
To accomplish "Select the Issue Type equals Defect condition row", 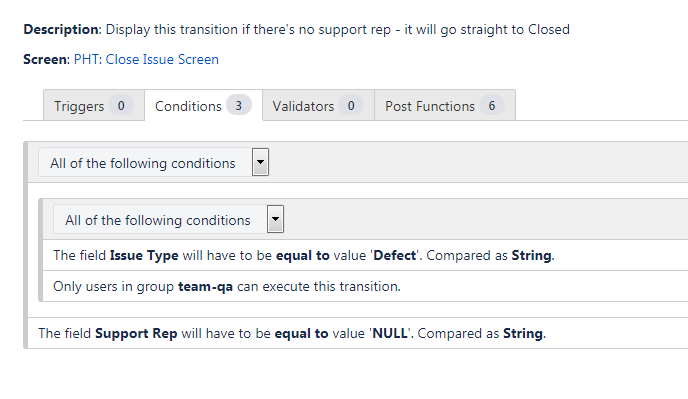I will 366,255.
